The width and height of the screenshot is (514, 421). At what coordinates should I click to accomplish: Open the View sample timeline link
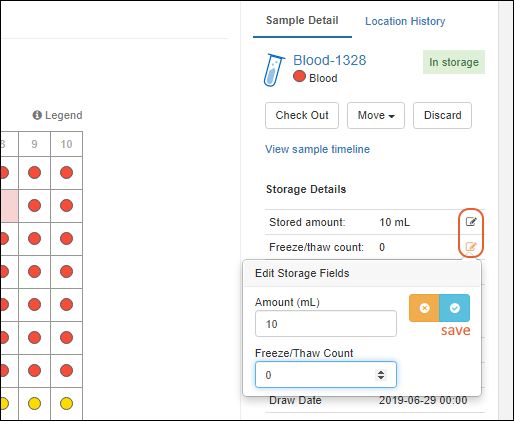pos(317,149)
